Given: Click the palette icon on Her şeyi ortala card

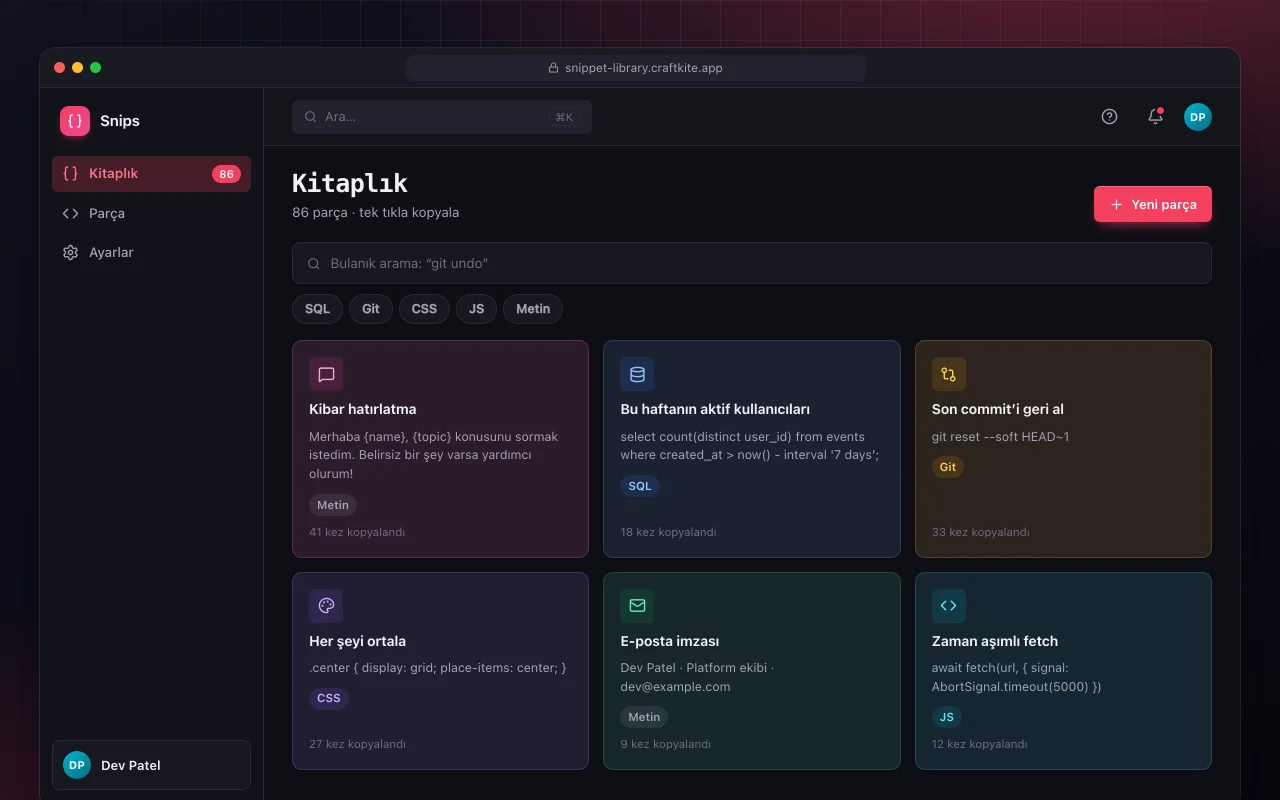Looking at the screenshot, I should pos(326,606).
